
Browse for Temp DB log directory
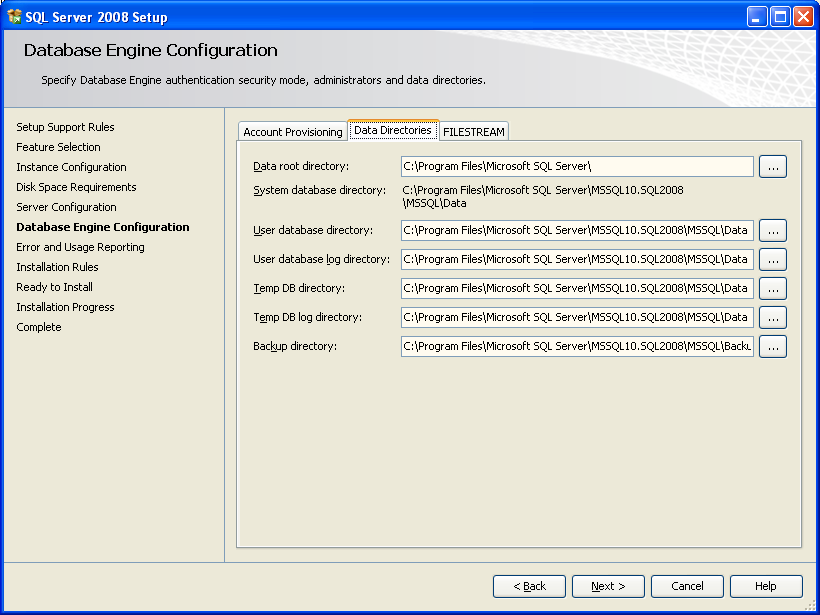point(773,317)
